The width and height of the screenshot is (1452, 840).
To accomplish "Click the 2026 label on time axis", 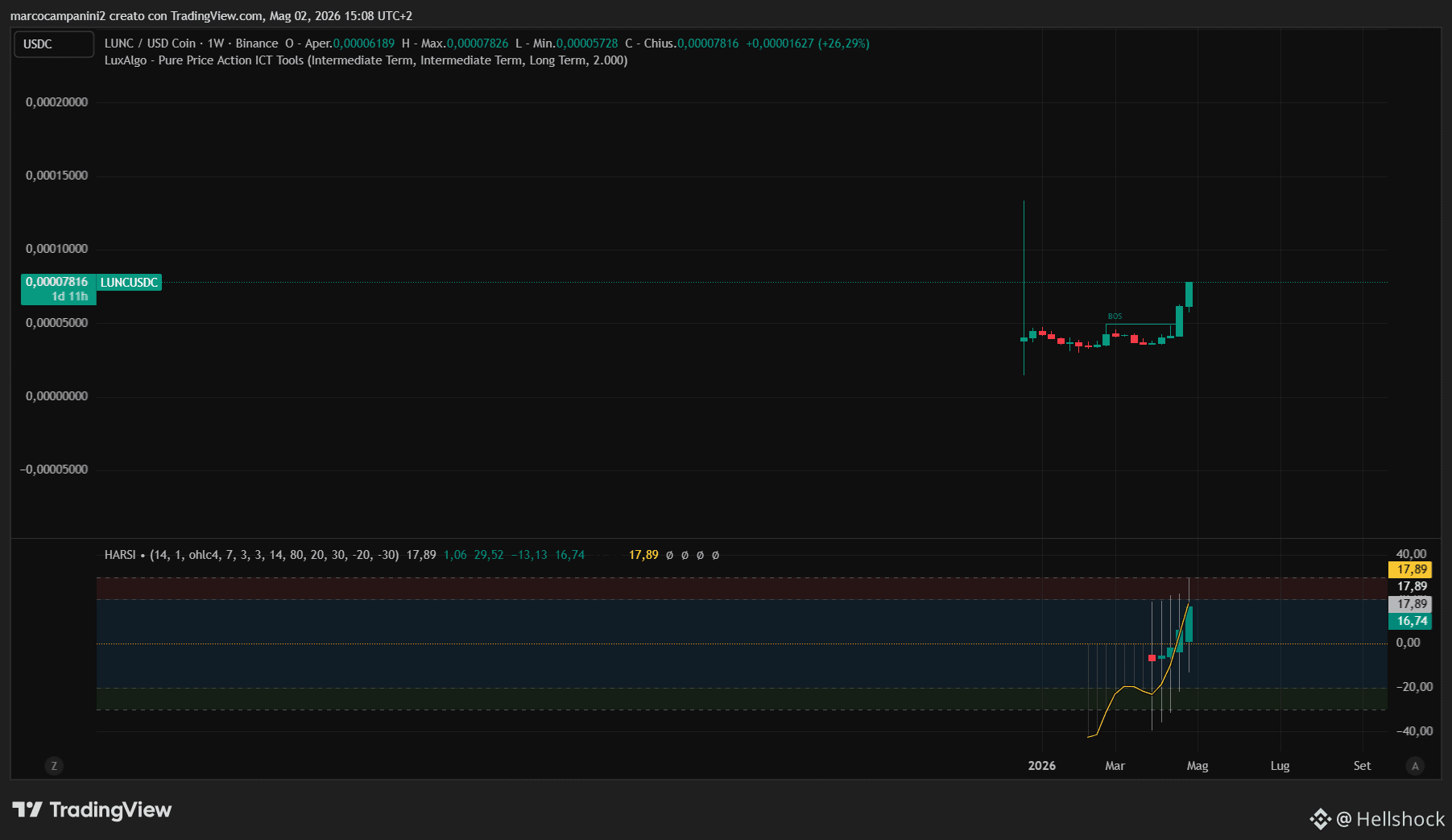I will (x=1042, y=766).
